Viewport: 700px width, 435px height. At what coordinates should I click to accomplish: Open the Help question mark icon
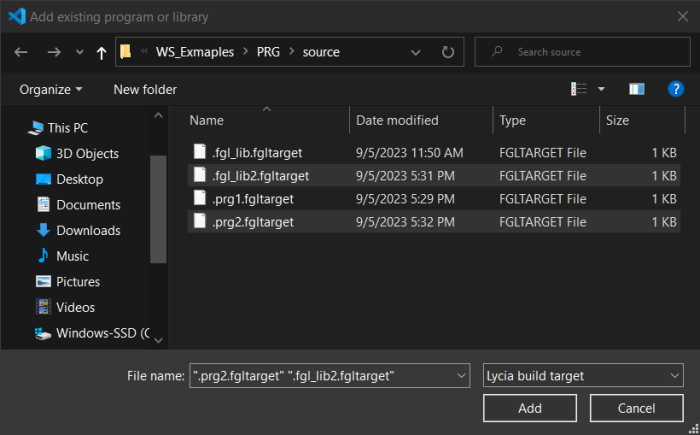click(675, 89)
